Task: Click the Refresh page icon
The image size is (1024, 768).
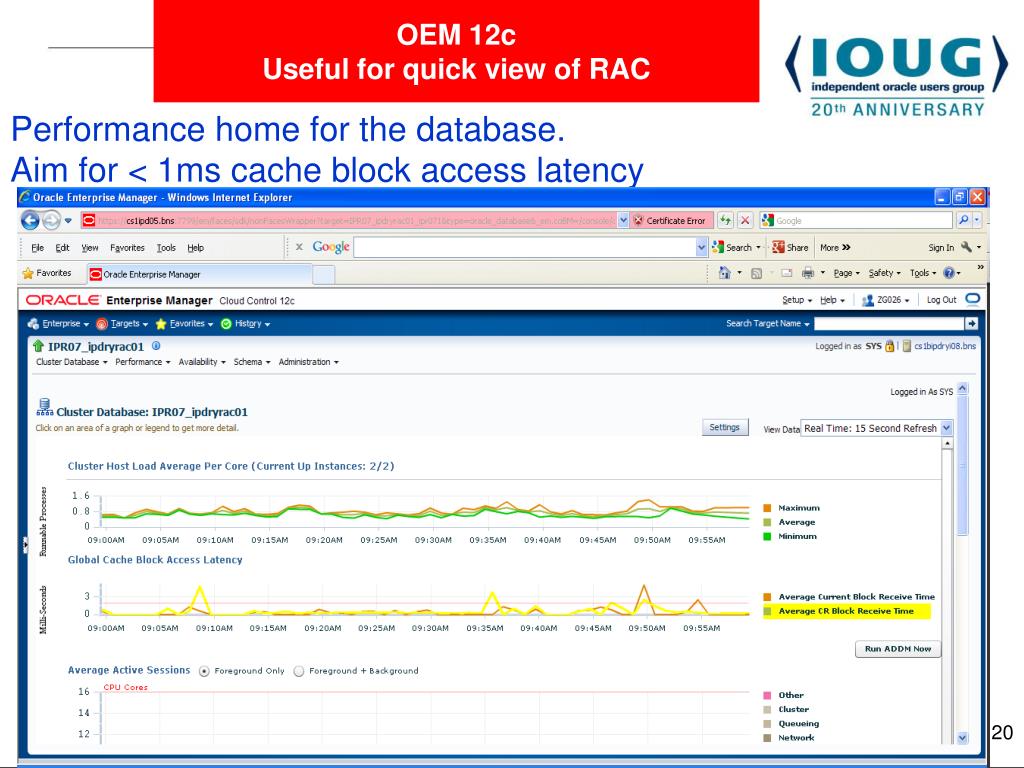Action: pyautogui.click(x=725, y=220)
